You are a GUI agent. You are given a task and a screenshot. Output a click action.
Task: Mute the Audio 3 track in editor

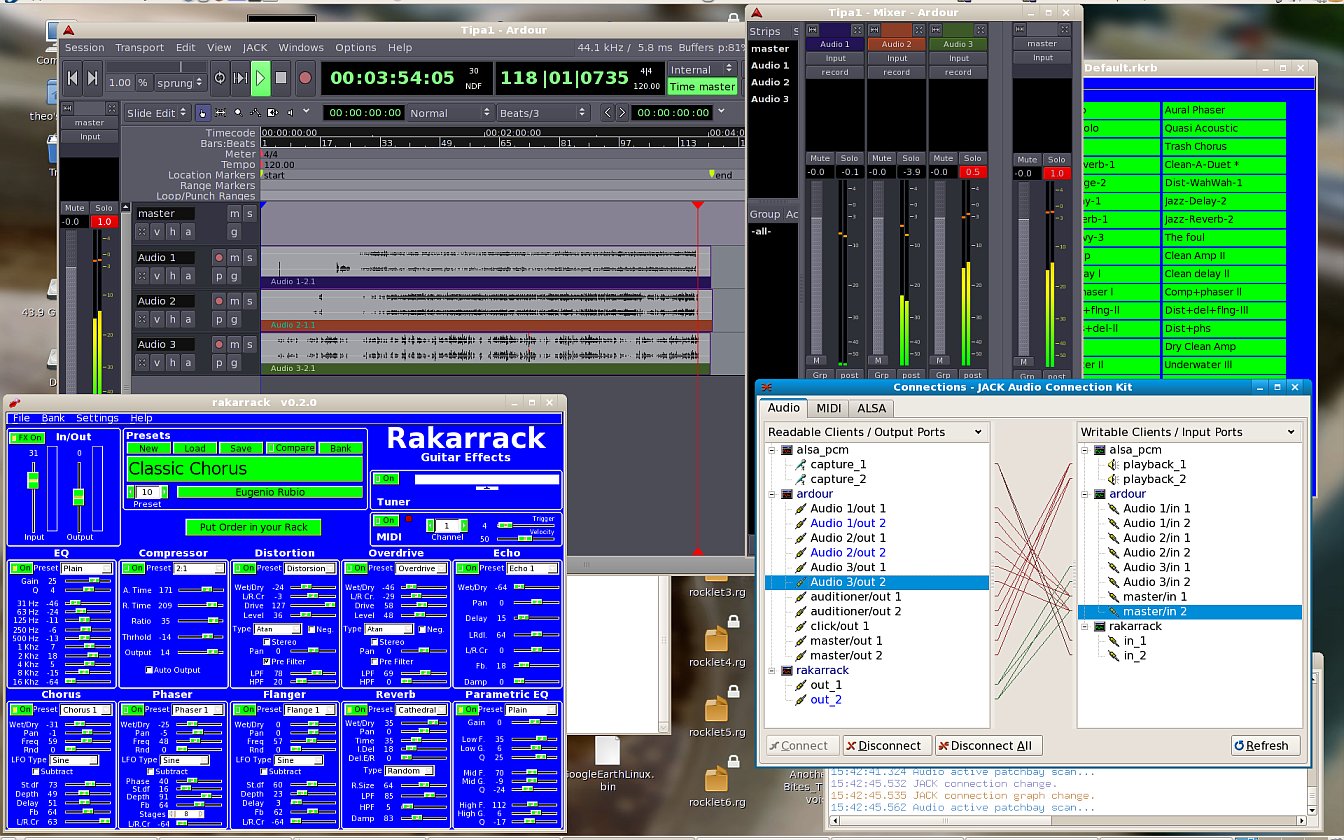tap(234, 344)
